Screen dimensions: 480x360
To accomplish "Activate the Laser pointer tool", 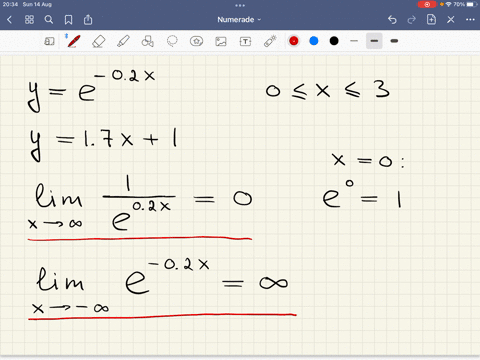I will pyautogui.click(x=270, y=41).
